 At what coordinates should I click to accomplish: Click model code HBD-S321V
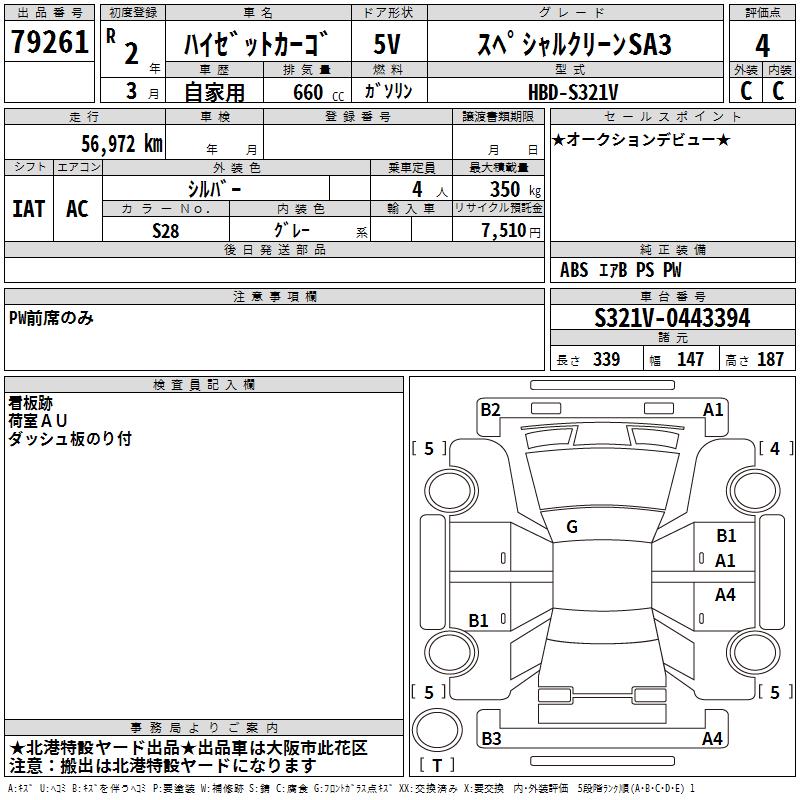tap(573, 92)
